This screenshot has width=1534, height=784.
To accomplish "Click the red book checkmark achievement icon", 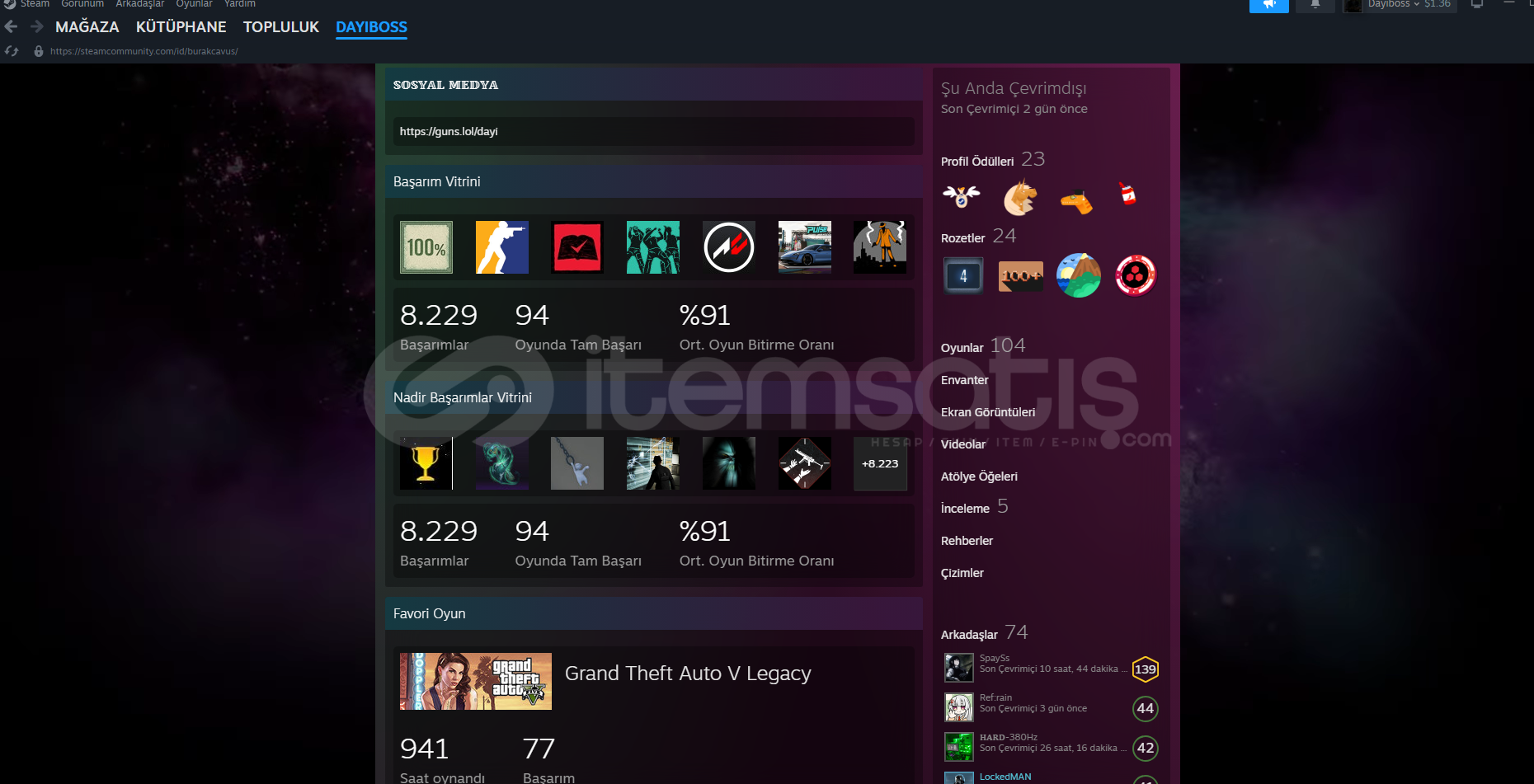I will pyautogui.click(x=577, y=247).
